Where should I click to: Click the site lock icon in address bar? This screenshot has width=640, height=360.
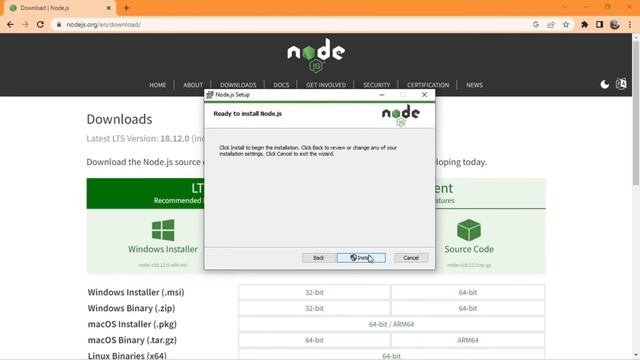[x=59, y=24]
